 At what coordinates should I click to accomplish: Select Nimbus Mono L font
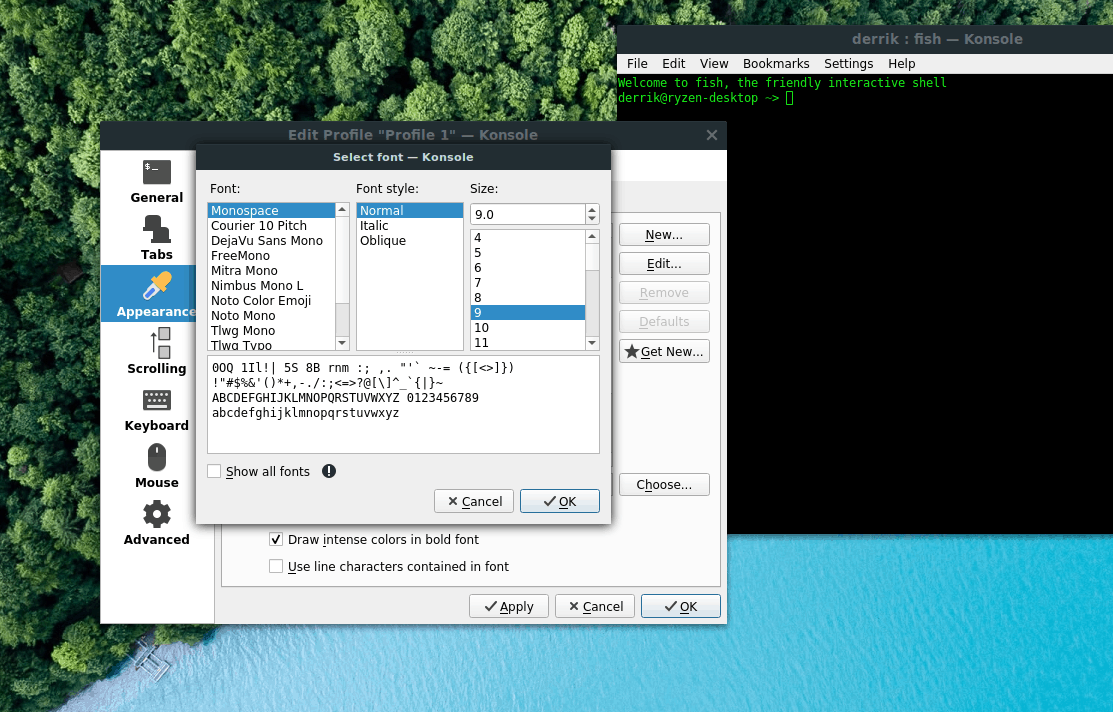click(271, 285)
